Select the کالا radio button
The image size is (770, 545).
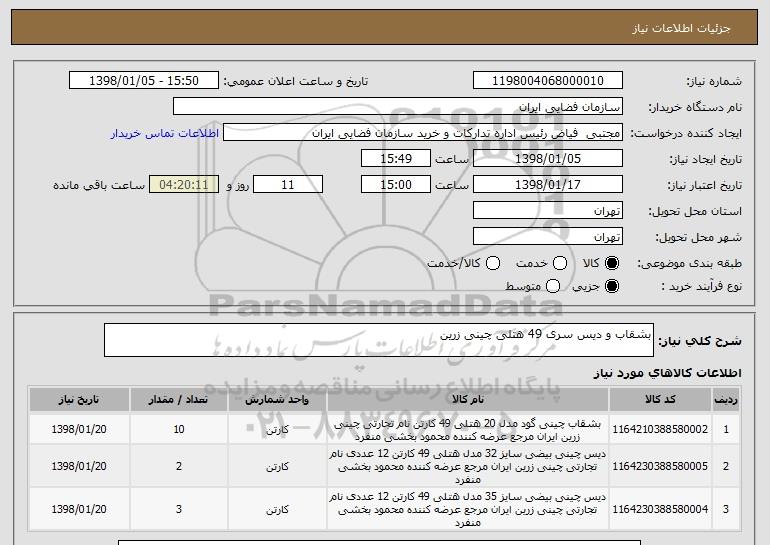(612, 263)
